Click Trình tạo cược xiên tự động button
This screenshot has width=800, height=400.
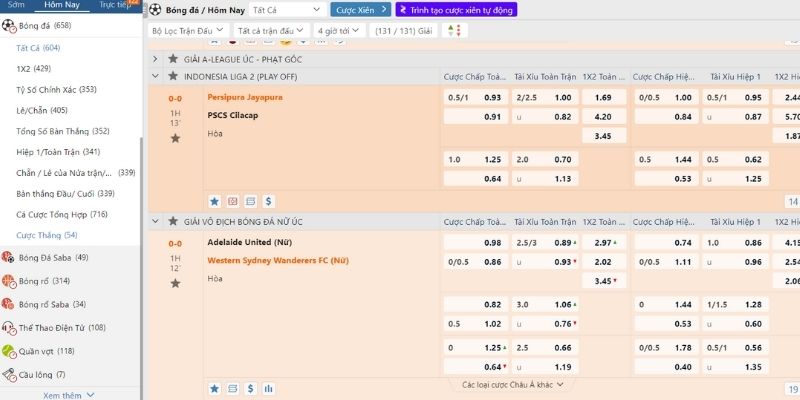tap(456, 10)
